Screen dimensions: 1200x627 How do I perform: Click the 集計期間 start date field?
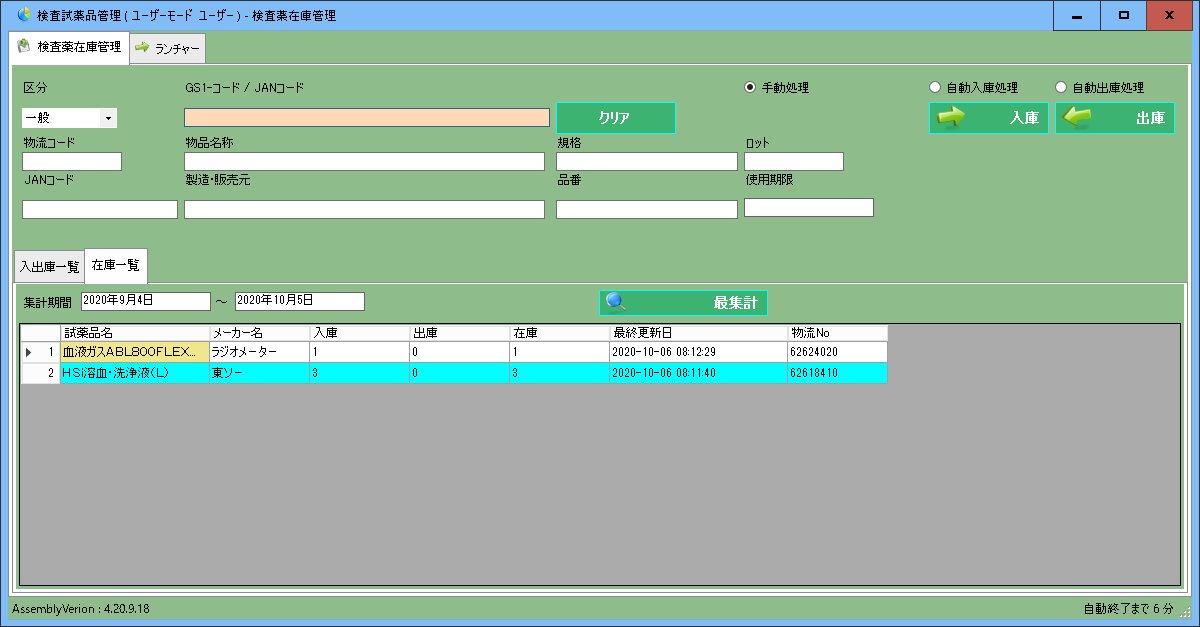[145, 300]
